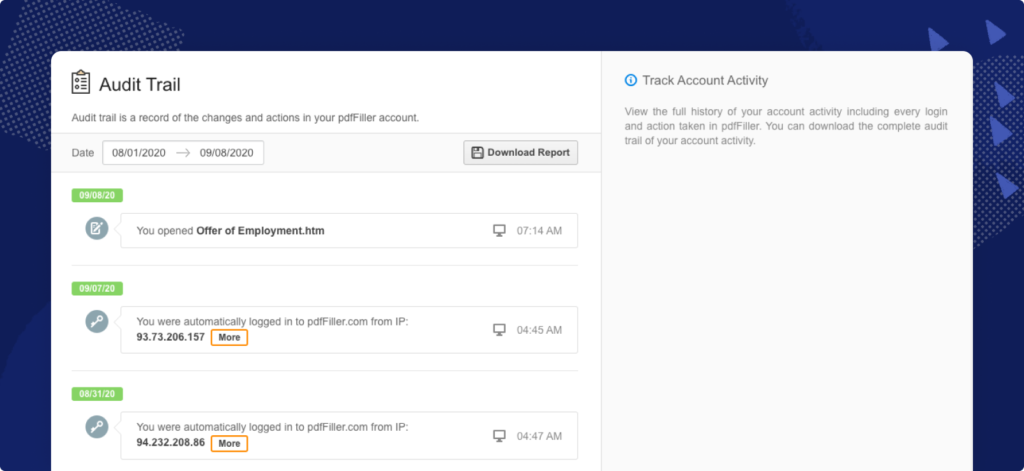Click the key icon for the 94.232.208.86 login
The image size is (1024, 471).
point(97,427)
